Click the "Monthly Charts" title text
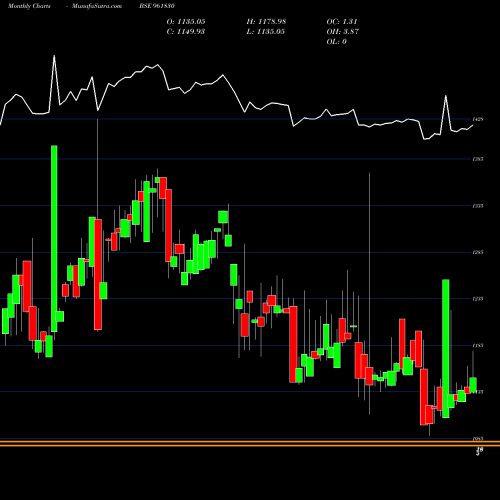500x500 pixels. point(29,6)
